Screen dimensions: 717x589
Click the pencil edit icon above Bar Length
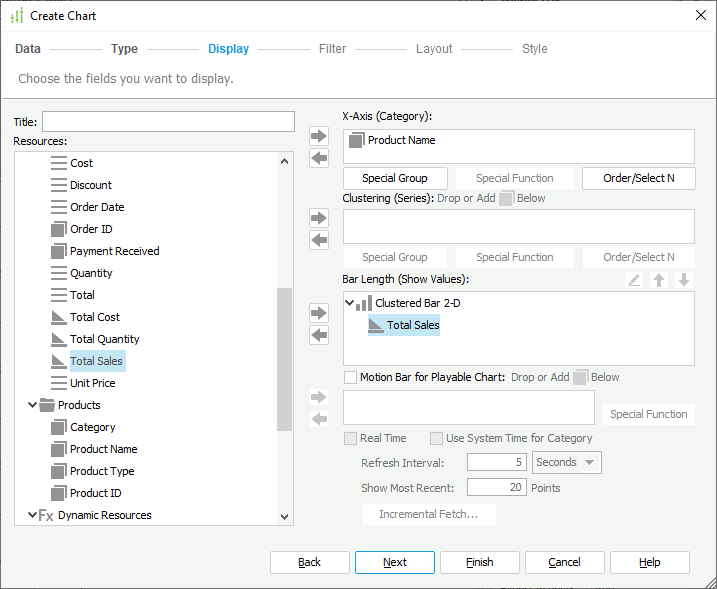634,280
